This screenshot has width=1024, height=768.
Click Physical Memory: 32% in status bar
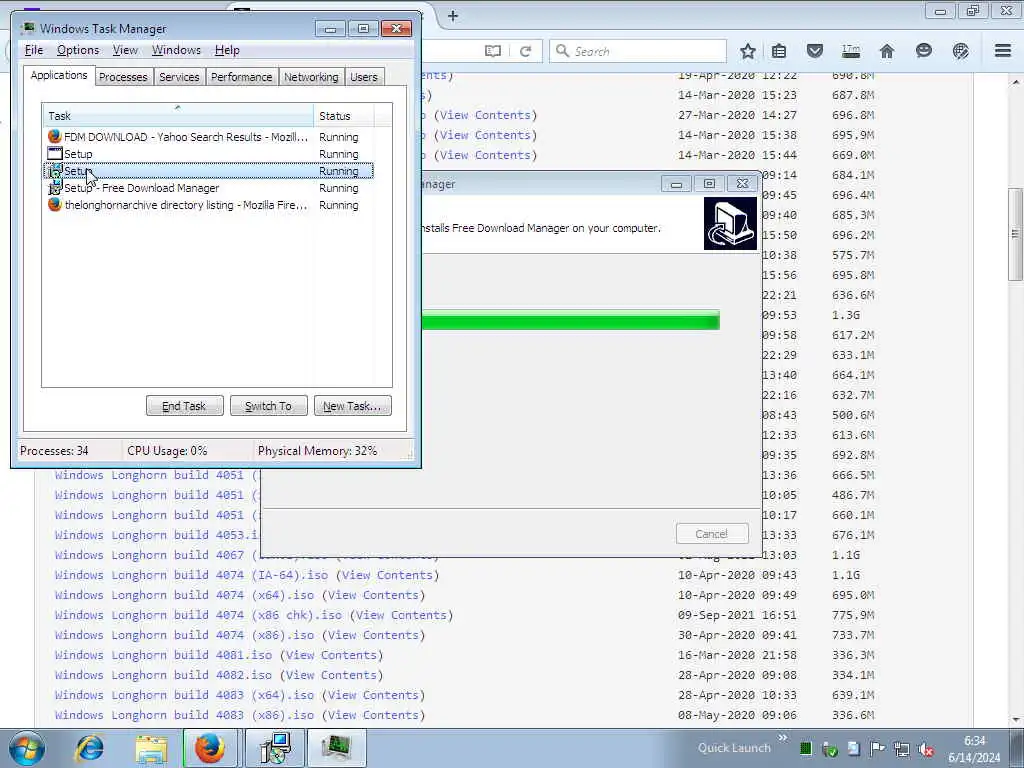point(317,451)
